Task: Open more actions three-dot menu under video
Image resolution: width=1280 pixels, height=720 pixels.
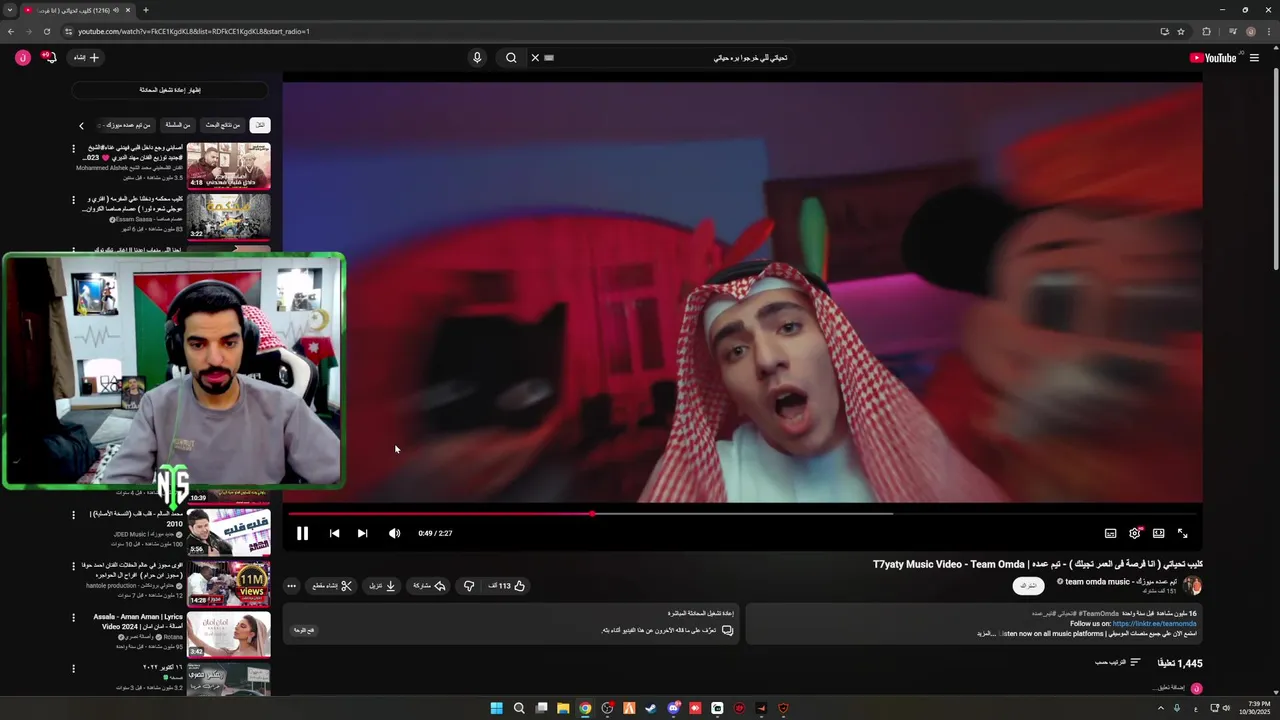Action: (291, 586)
